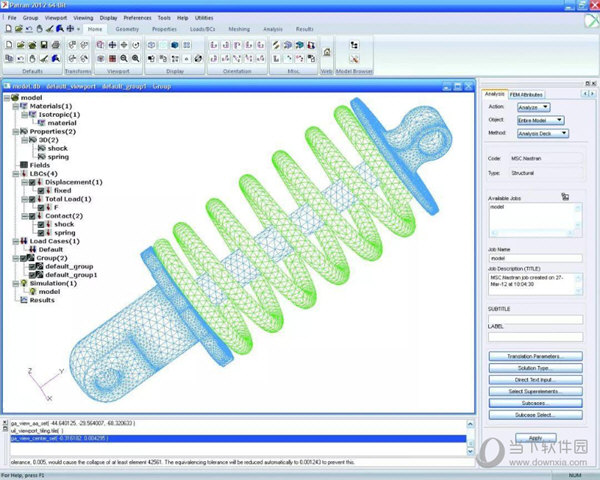Click the icon beside Available Jobs label
Viewport: 600px width, 480px height.
(565, 197)
